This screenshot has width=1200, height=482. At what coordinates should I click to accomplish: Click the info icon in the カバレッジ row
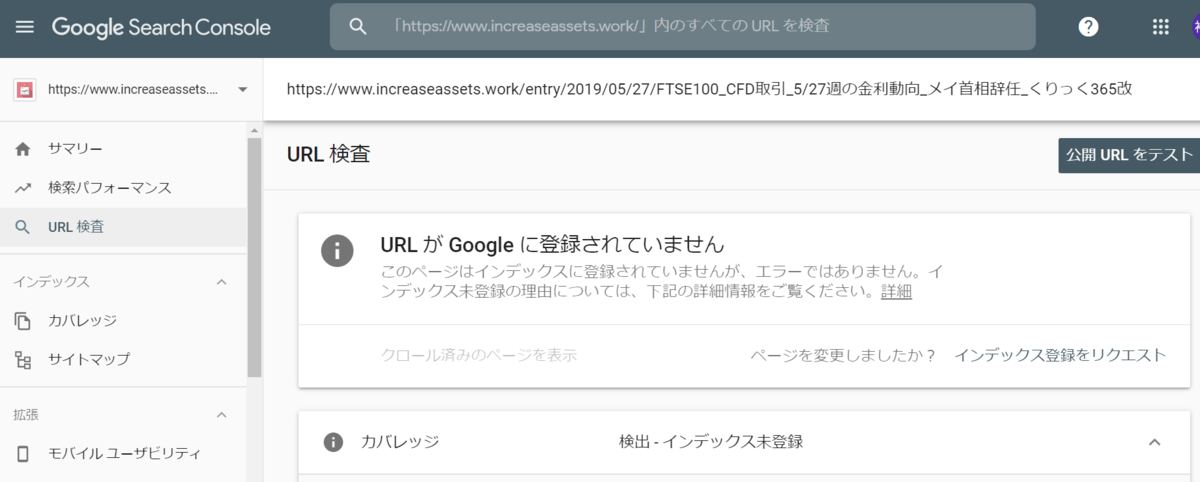coord(333,442)
